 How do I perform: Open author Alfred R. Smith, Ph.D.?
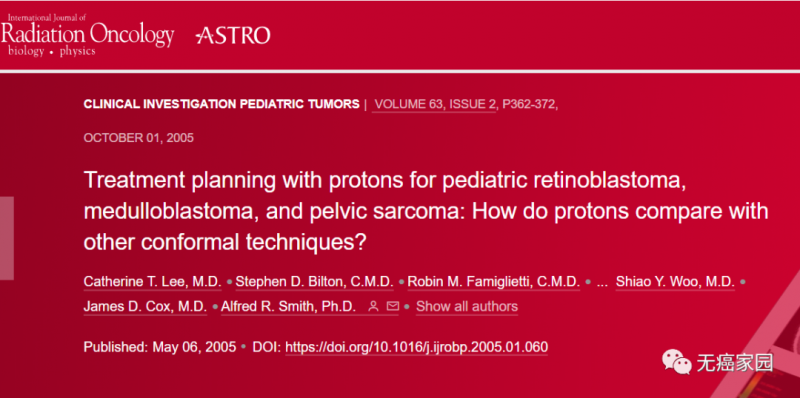288,307
